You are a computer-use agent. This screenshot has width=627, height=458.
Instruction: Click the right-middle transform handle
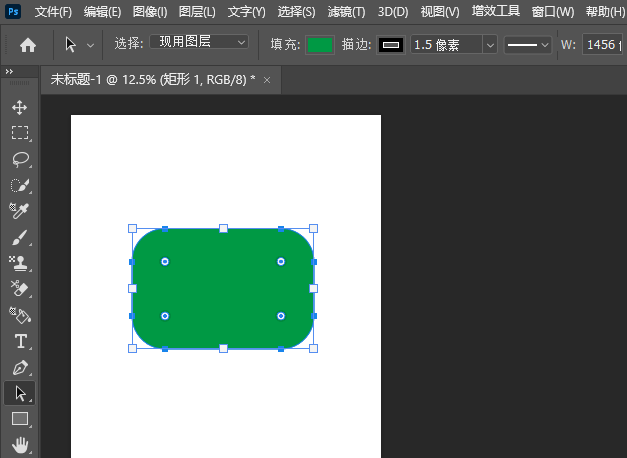point(314,288)
